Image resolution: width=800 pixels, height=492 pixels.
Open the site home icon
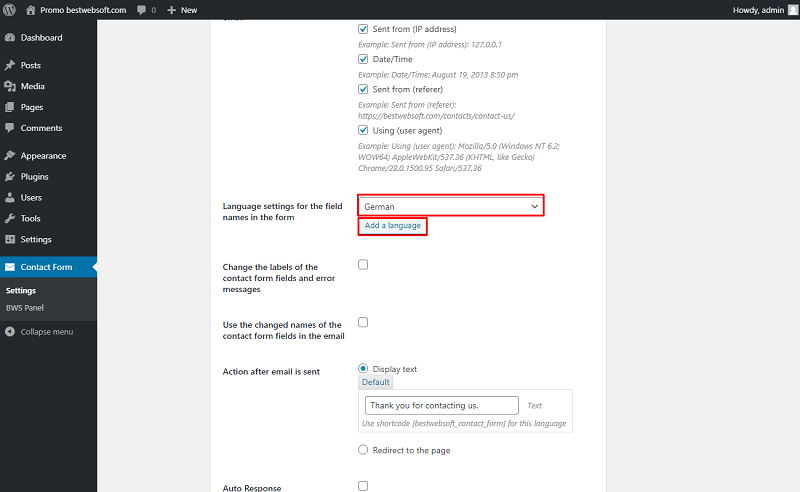click(x=31, y=10)
